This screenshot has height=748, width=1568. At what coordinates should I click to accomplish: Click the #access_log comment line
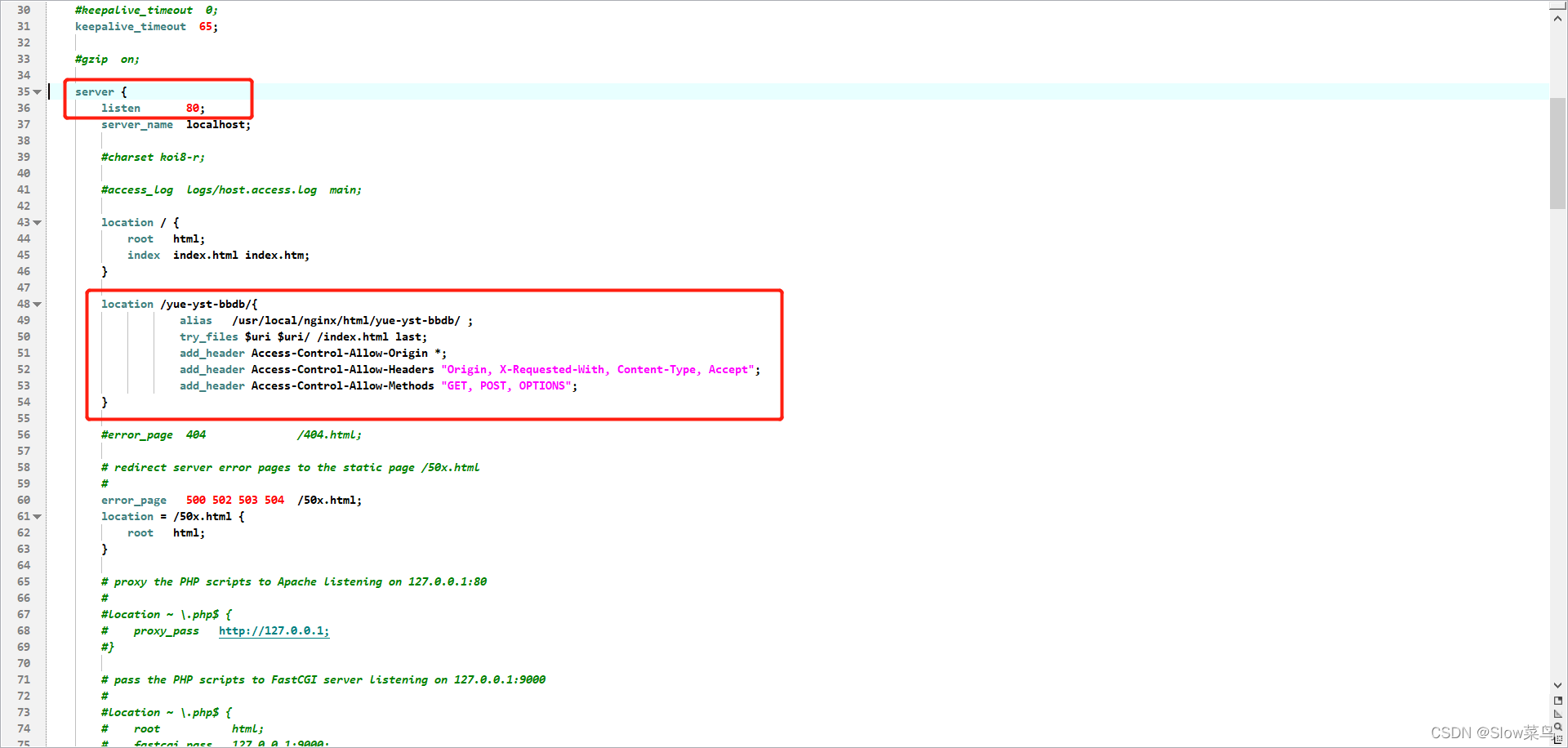coord(231,190)
